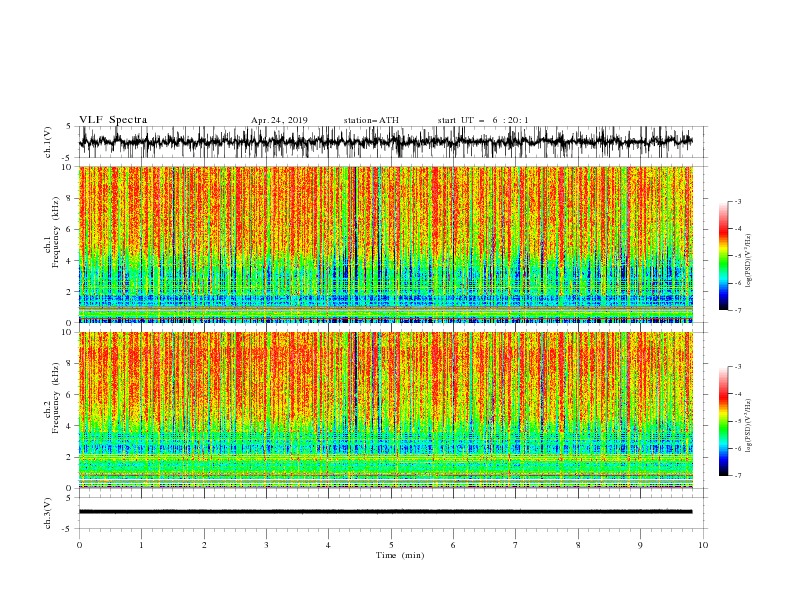This screenshot has width=792, height=612.
Task: Click time axis tick label '3'
Action: (x=266, y=545)
